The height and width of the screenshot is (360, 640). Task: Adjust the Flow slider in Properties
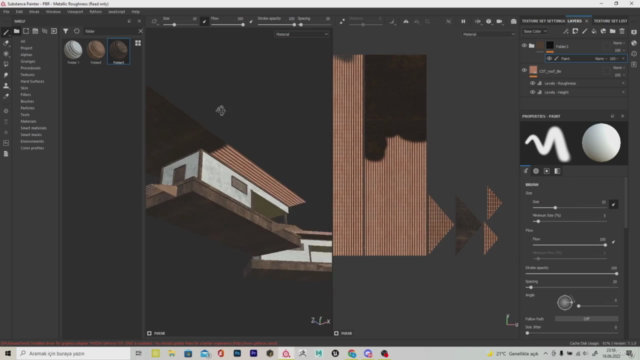tap(569, 245)
